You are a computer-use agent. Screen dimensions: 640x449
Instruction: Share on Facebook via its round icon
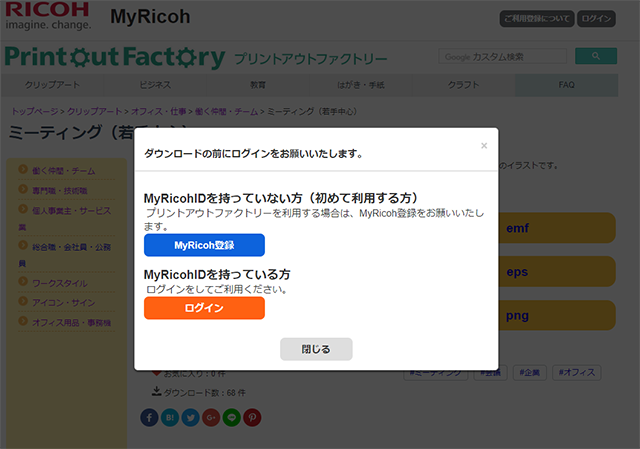point(149,418)
